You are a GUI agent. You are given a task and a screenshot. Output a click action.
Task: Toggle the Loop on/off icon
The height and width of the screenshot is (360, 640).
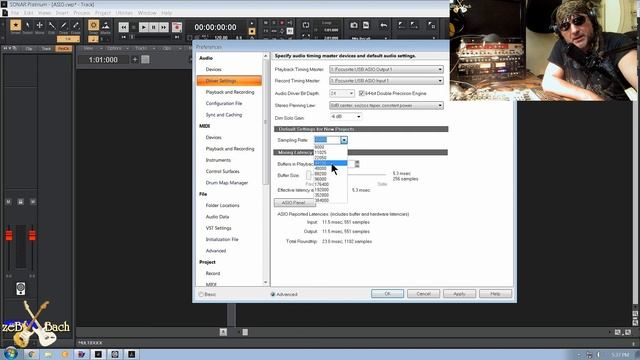pos(306,25)
